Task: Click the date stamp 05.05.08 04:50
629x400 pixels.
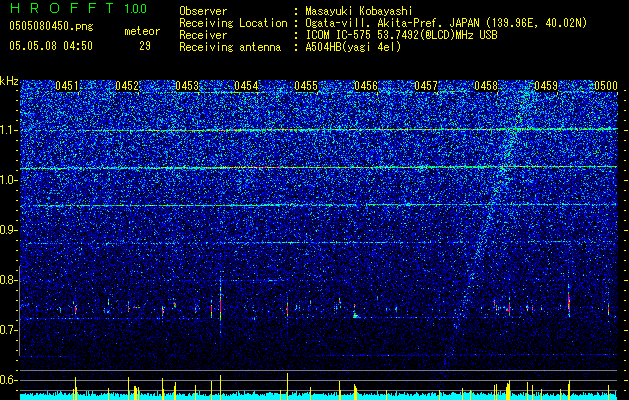Action: [51, 46]
